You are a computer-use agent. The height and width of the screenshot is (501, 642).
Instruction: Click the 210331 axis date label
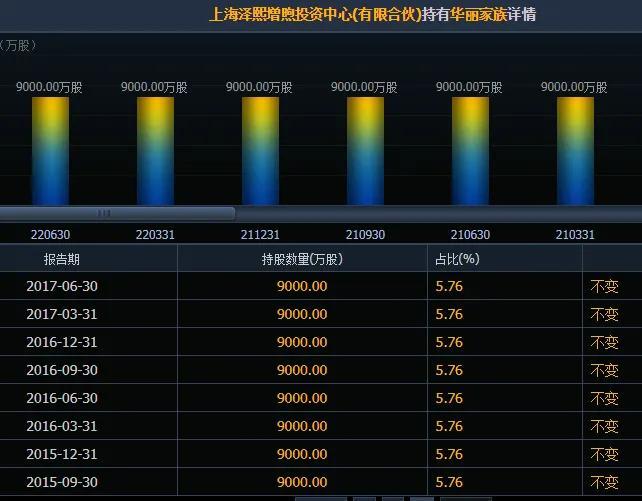tap(575, 235)
